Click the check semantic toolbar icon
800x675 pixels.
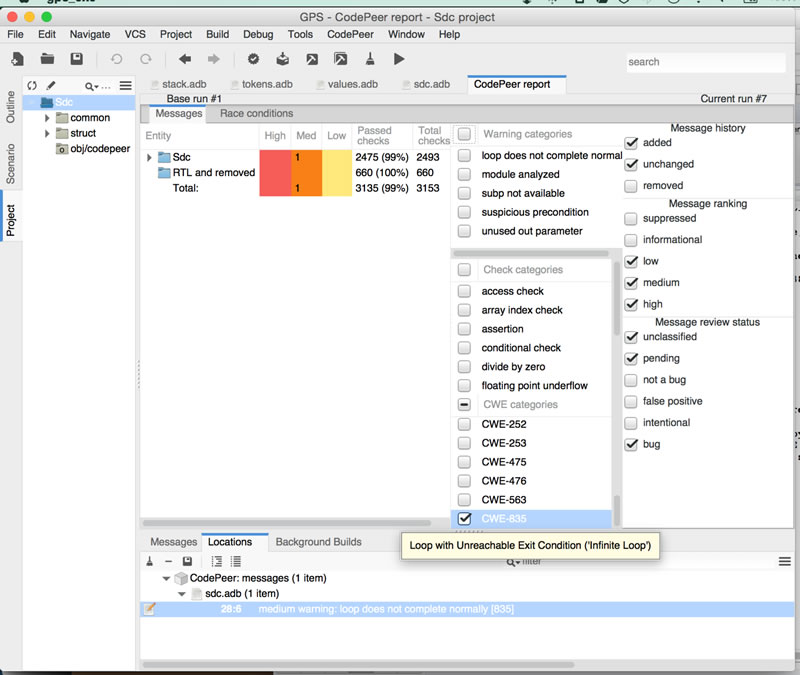point(253,59)
